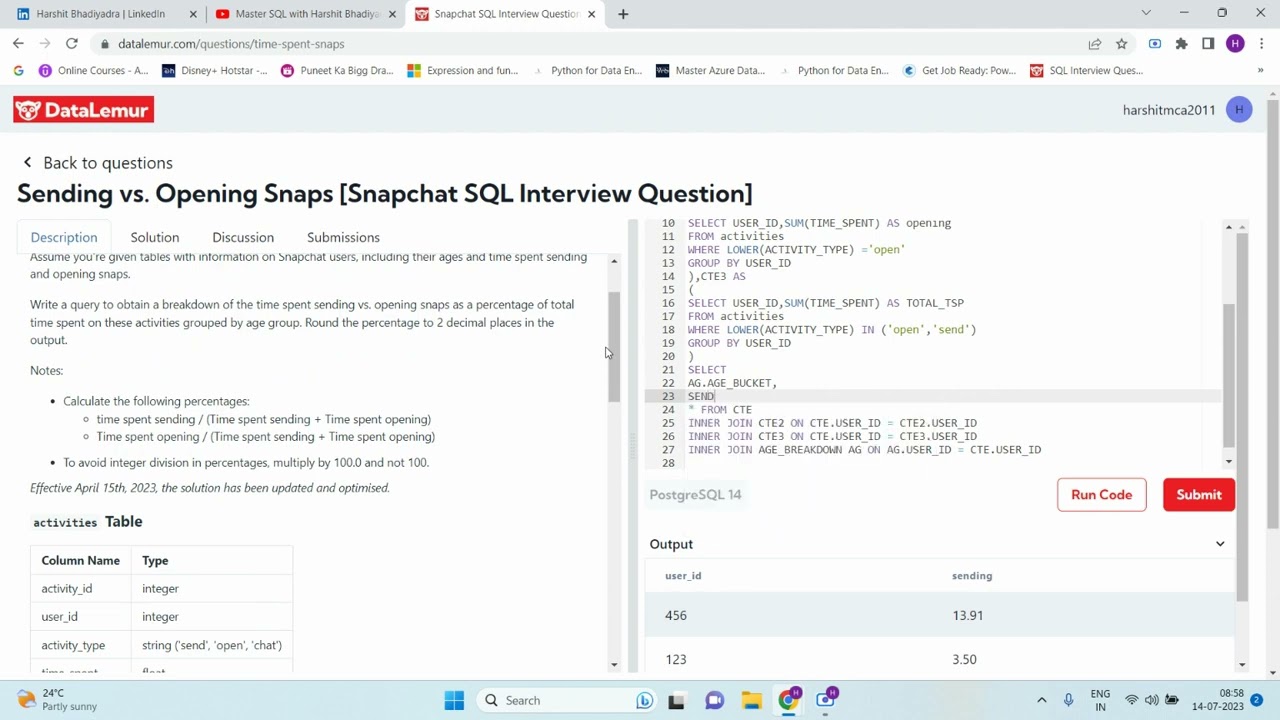Open a new browser tab with plus

coord(623,14)
